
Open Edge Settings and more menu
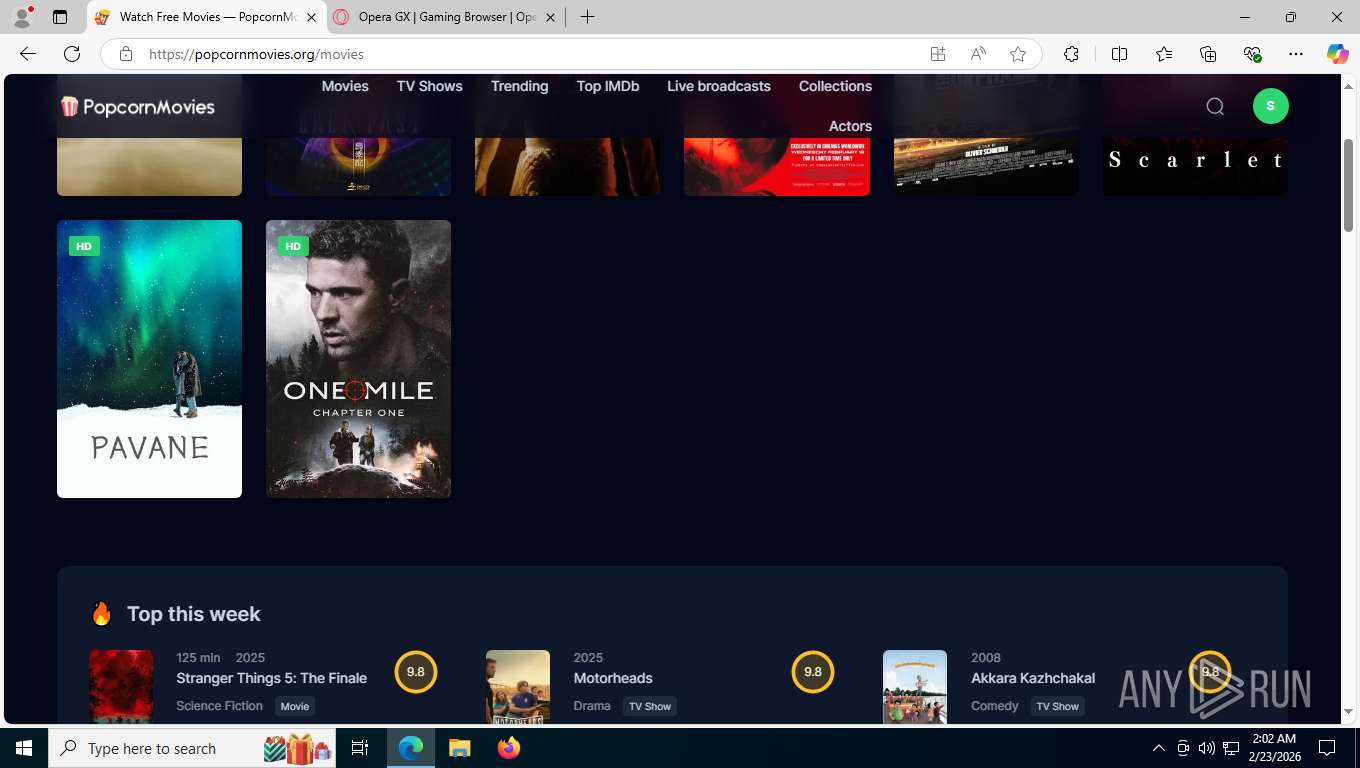(x=1296, y=54)
